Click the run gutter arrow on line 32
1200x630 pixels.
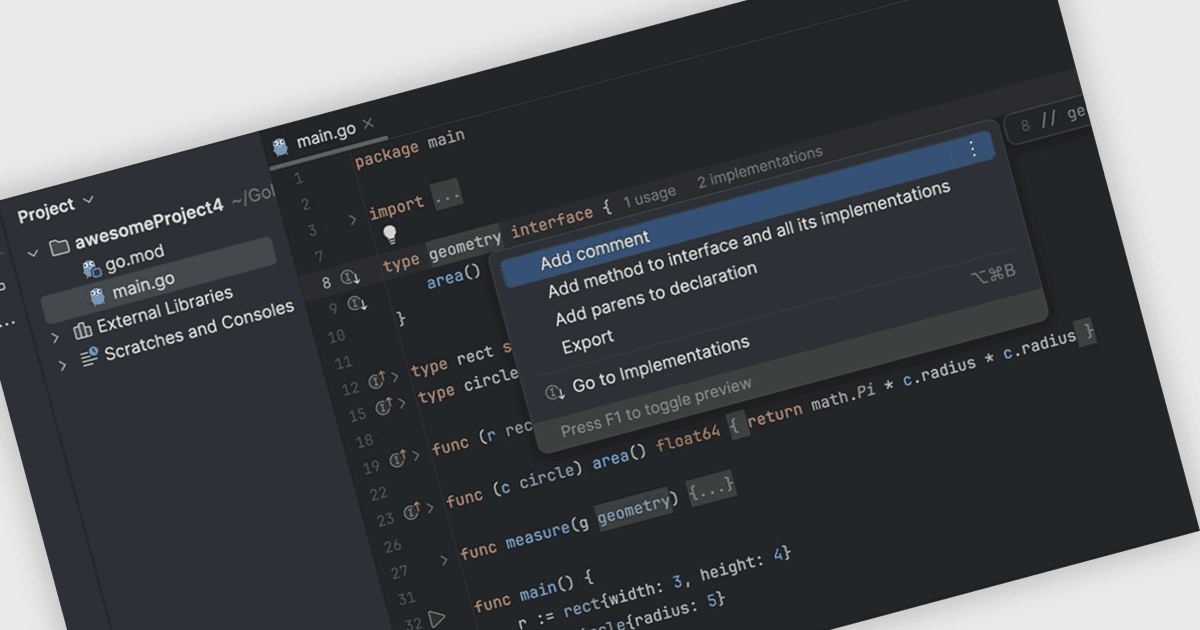coord(437,619)
